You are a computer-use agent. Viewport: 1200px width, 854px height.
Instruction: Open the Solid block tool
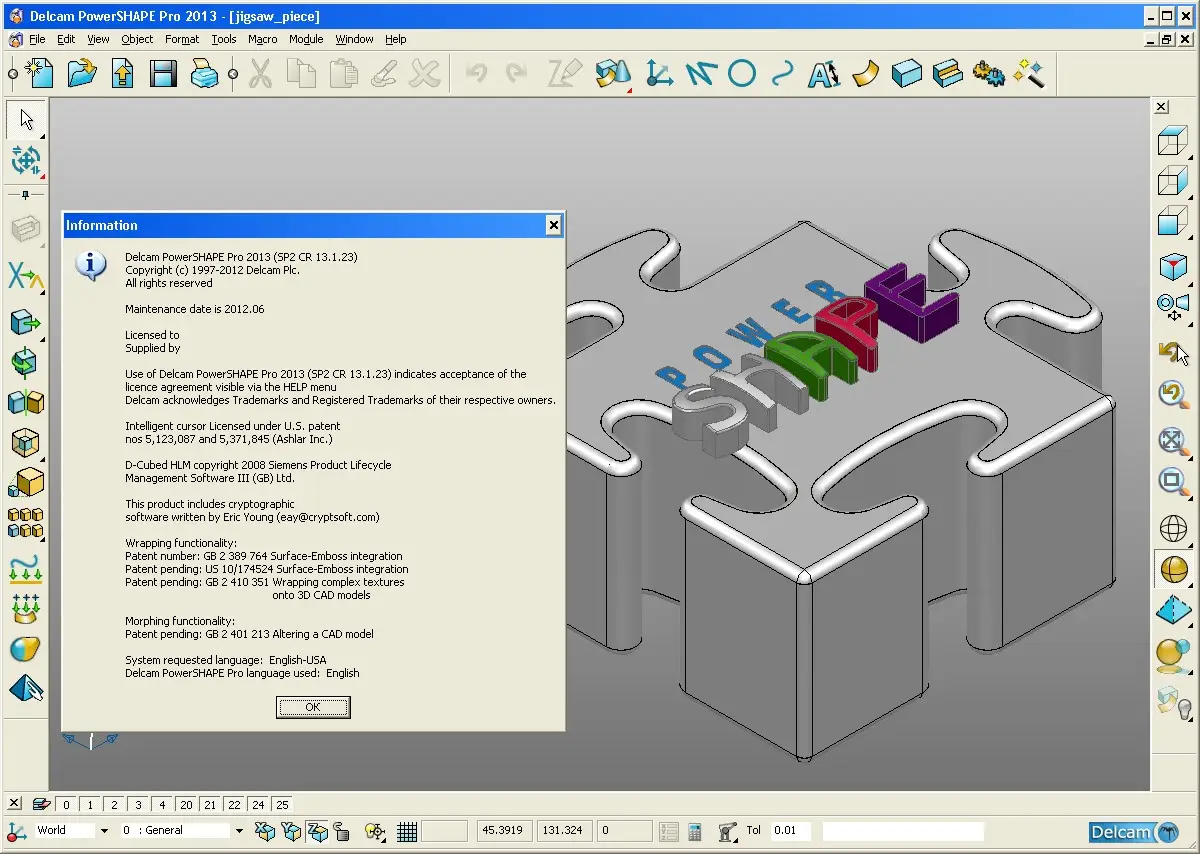coord(906,74)
